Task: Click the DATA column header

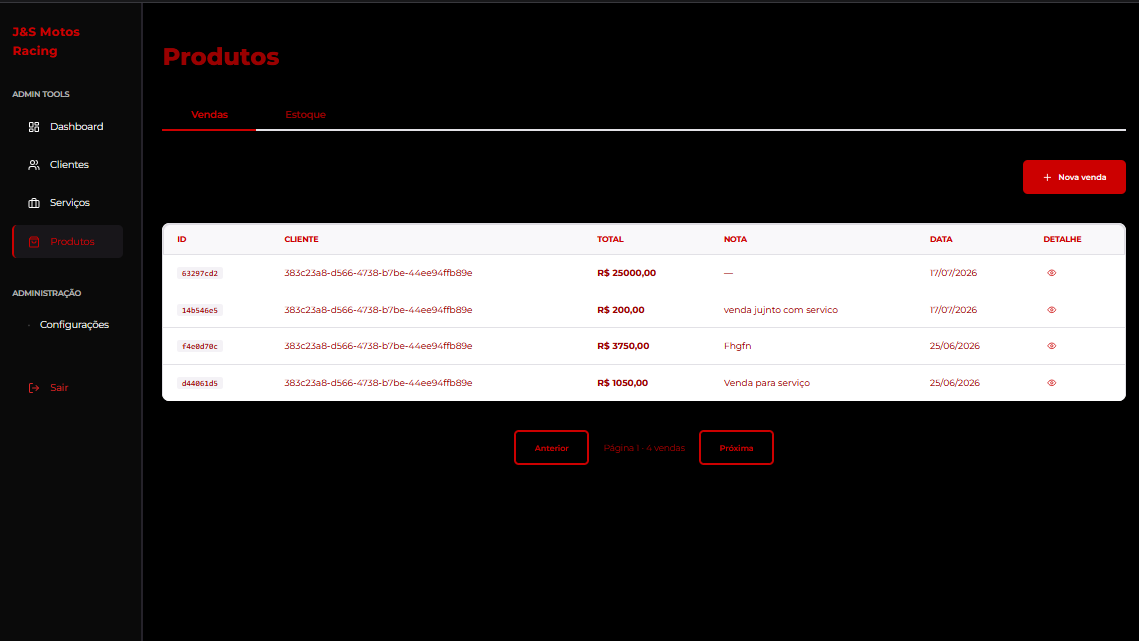Action: [941, 239]
